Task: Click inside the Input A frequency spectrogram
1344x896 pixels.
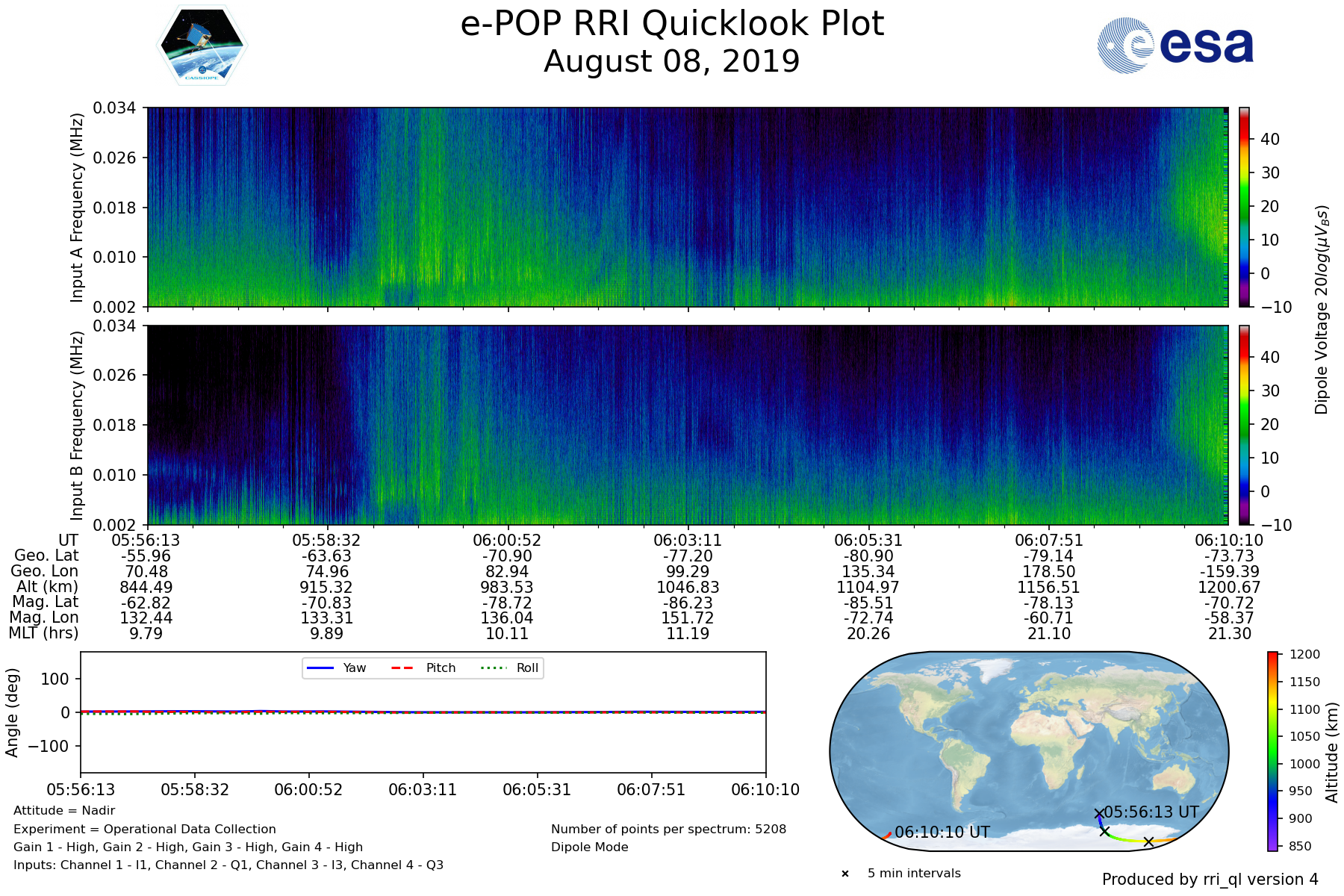Action: pos(687,207)
